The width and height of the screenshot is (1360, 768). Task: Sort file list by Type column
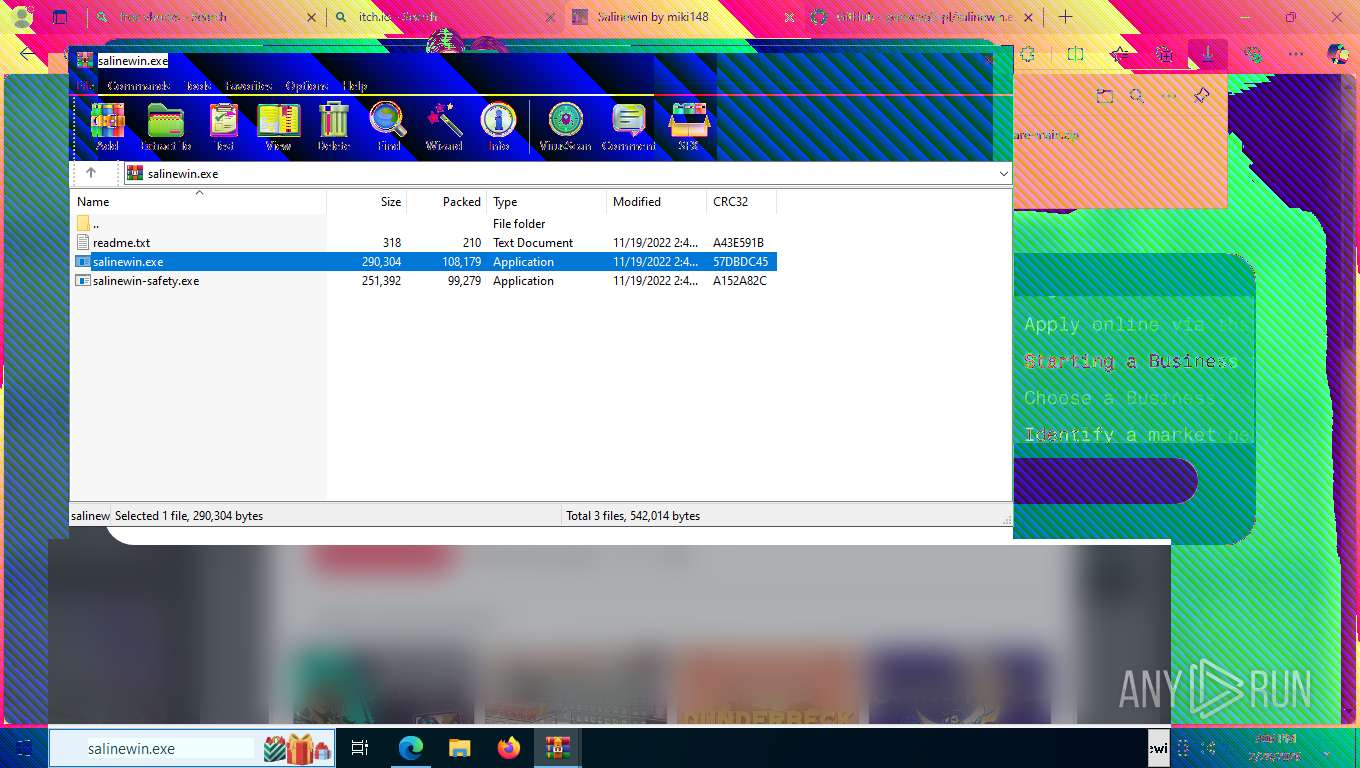[x=547, y=201]
